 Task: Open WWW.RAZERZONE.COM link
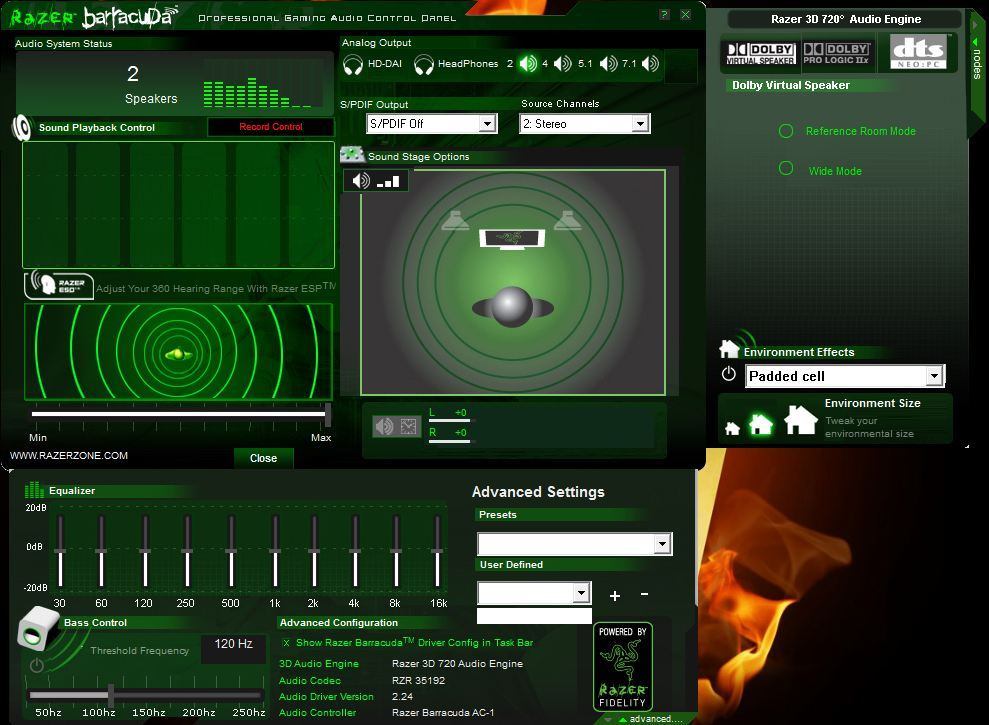point(69,456)
